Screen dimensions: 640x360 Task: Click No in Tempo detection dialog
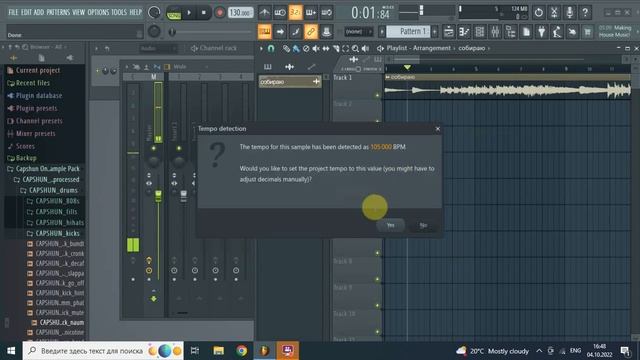(x=423, y=225)
